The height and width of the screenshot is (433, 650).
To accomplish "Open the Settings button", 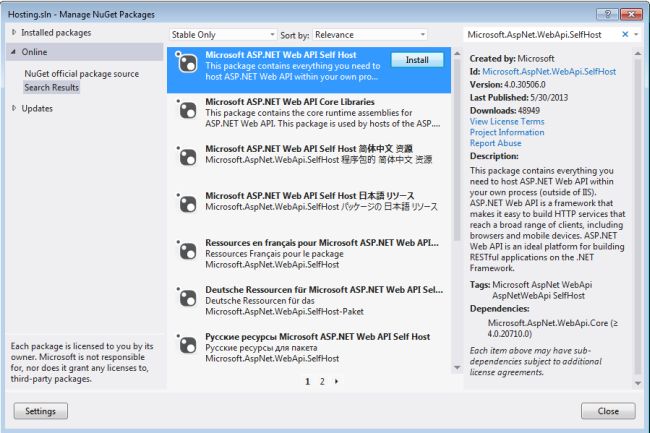I will (41, 411).
